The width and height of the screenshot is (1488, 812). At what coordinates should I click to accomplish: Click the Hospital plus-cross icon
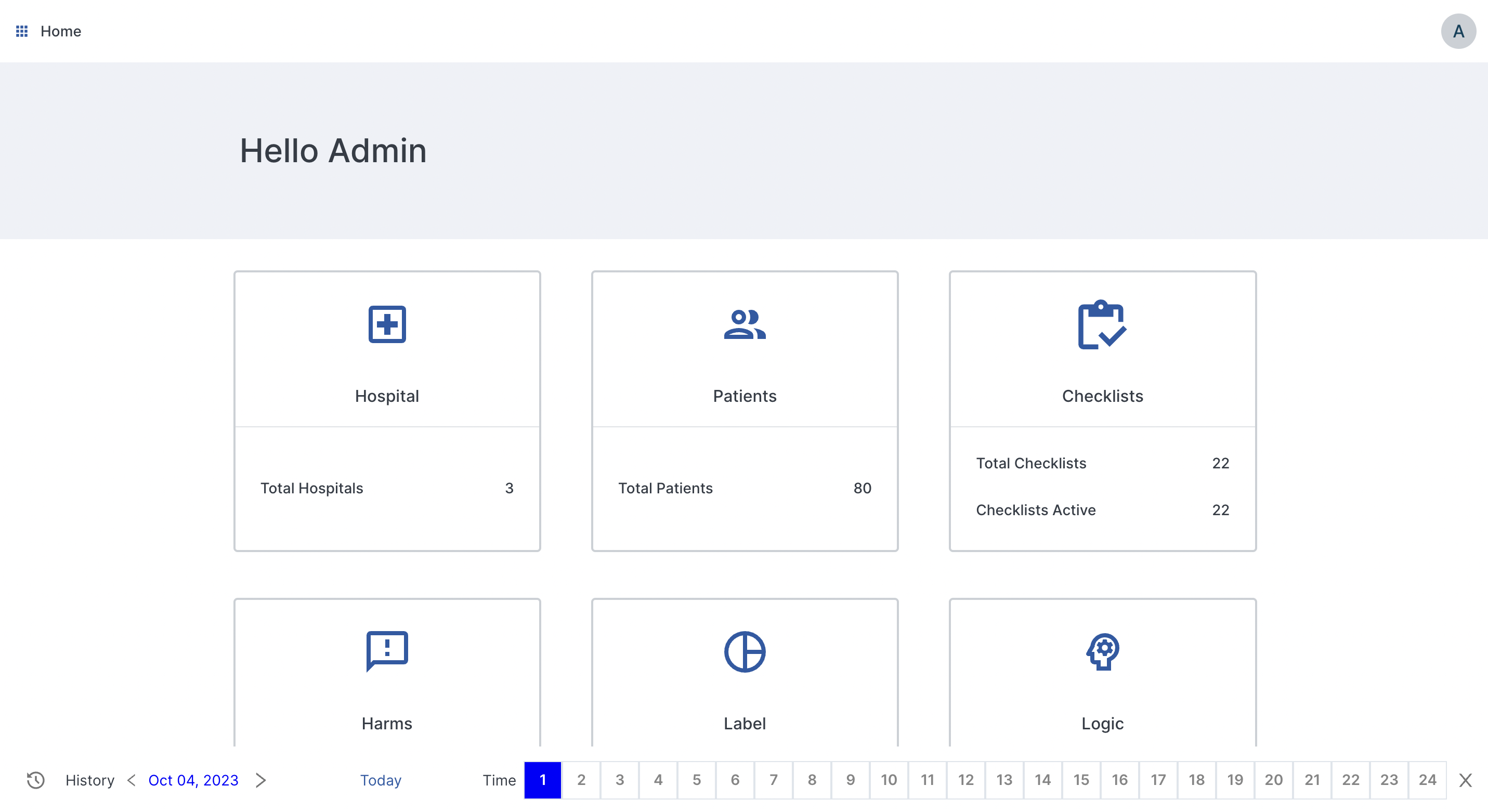pyautogui.click(x=387, y=324)
